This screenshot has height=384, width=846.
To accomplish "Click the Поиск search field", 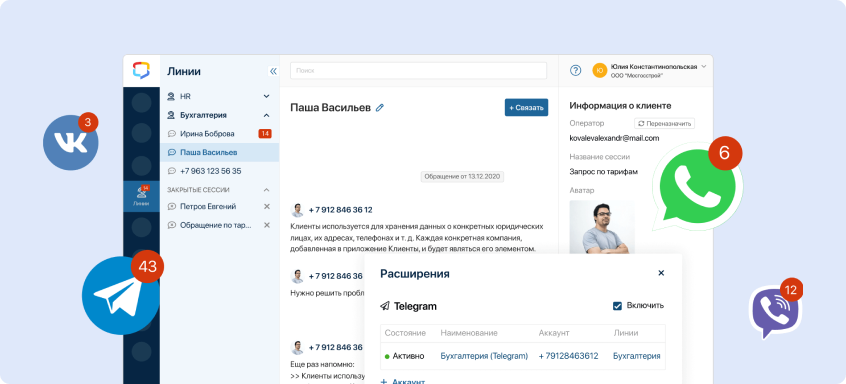I will pyautogui.click(x=419, y=71).
